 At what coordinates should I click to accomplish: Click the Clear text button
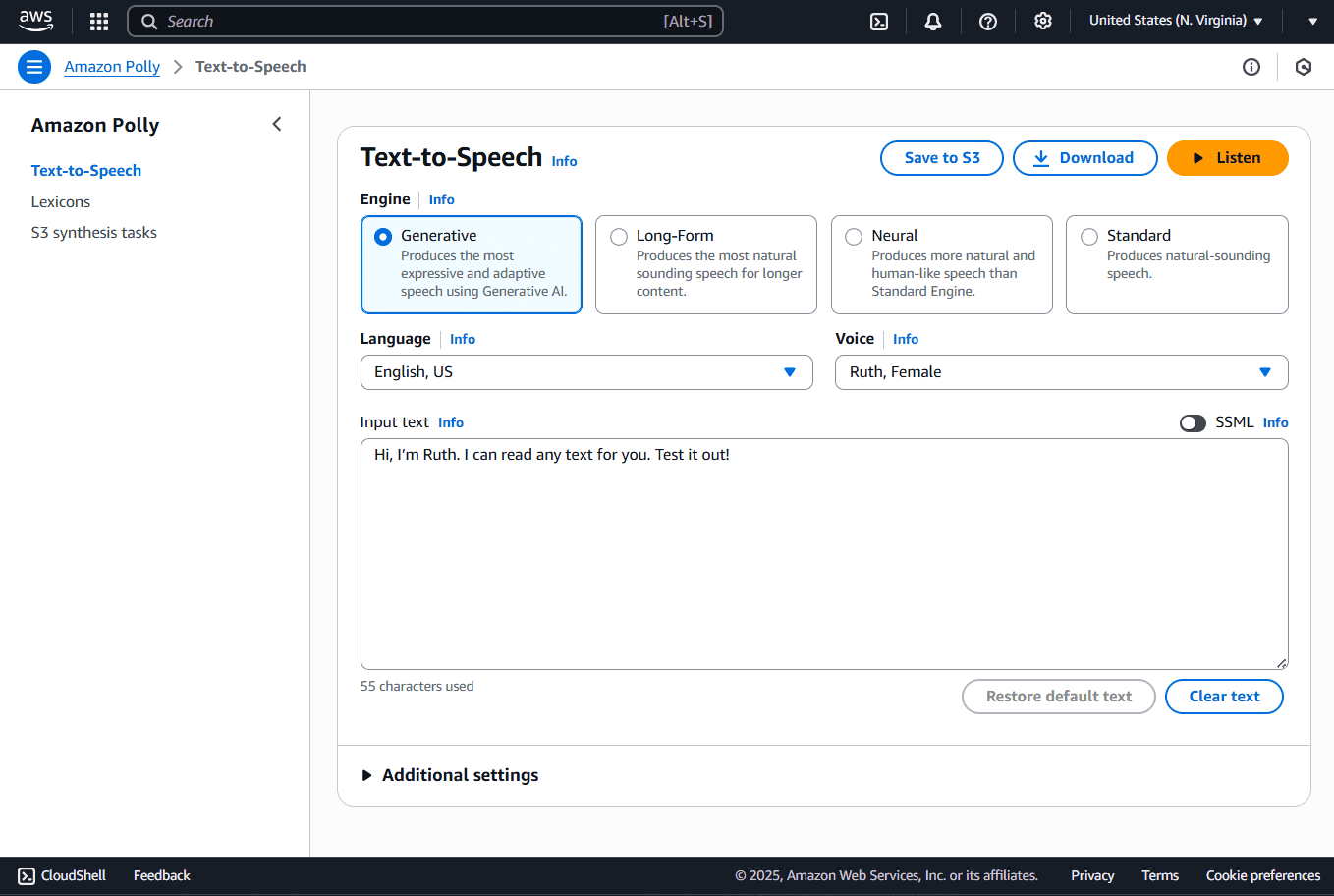pos(1224,697)
